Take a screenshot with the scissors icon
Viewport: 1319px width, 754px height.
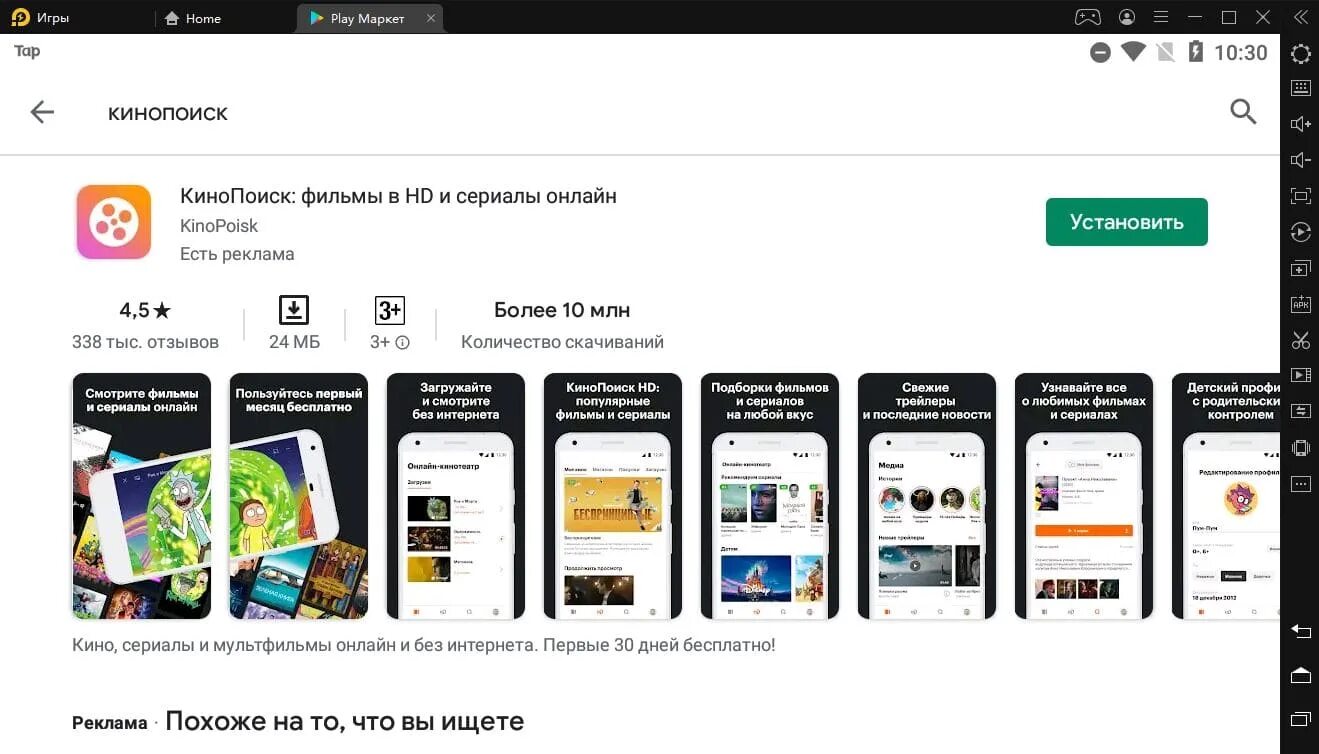1300,340
